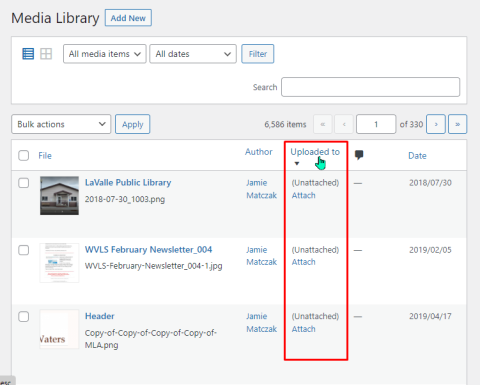Open the All dates dropdown
The image size is (480, 385).
pos(193,54)
